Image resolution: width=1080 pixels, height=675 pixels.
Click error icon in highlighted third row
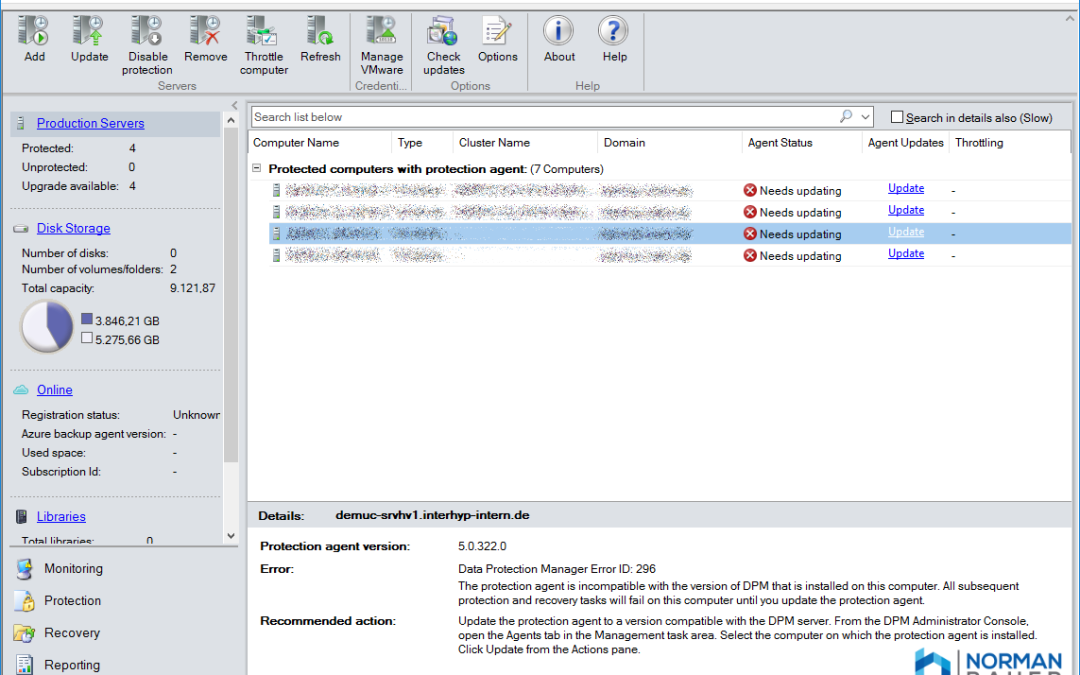[750, 234]
